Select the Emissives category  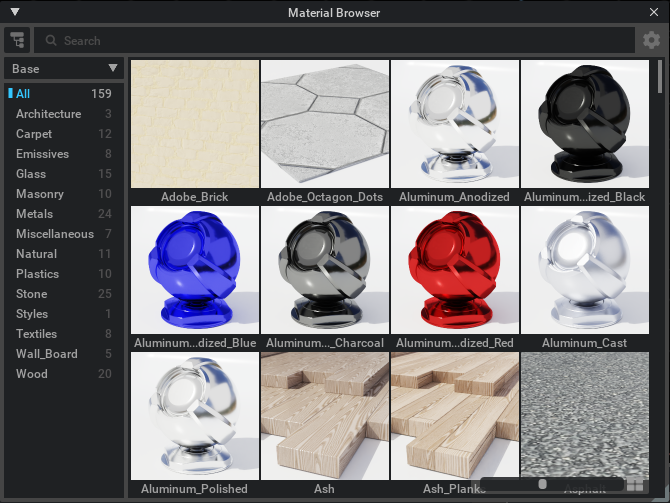point(42,154)
